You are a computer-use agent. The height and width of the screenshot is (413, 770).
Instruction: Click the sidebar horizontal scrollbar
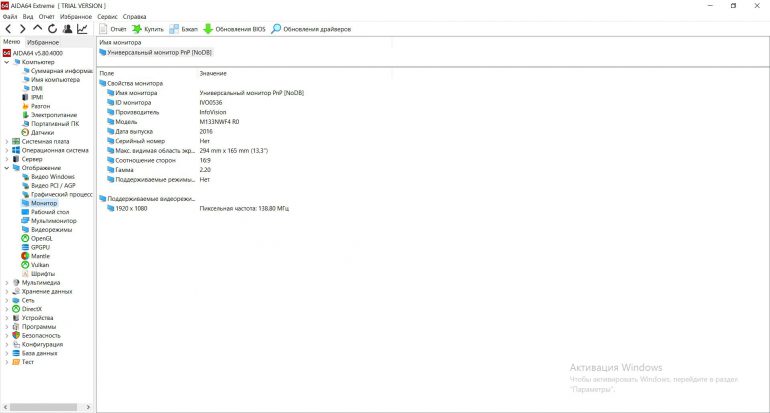(43, 407)
